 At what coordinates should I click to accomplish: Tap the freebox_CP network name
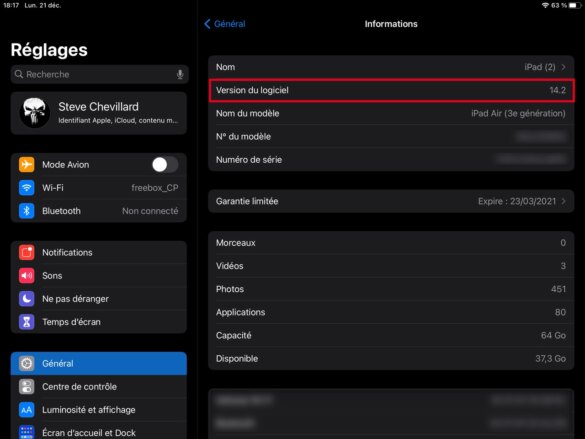pyautogui.click(x=154, y=188)
